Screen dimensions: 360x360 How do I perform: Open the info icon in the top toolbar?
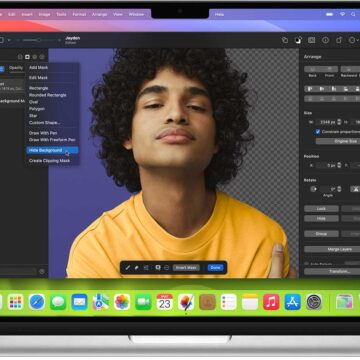coord(325,40)
